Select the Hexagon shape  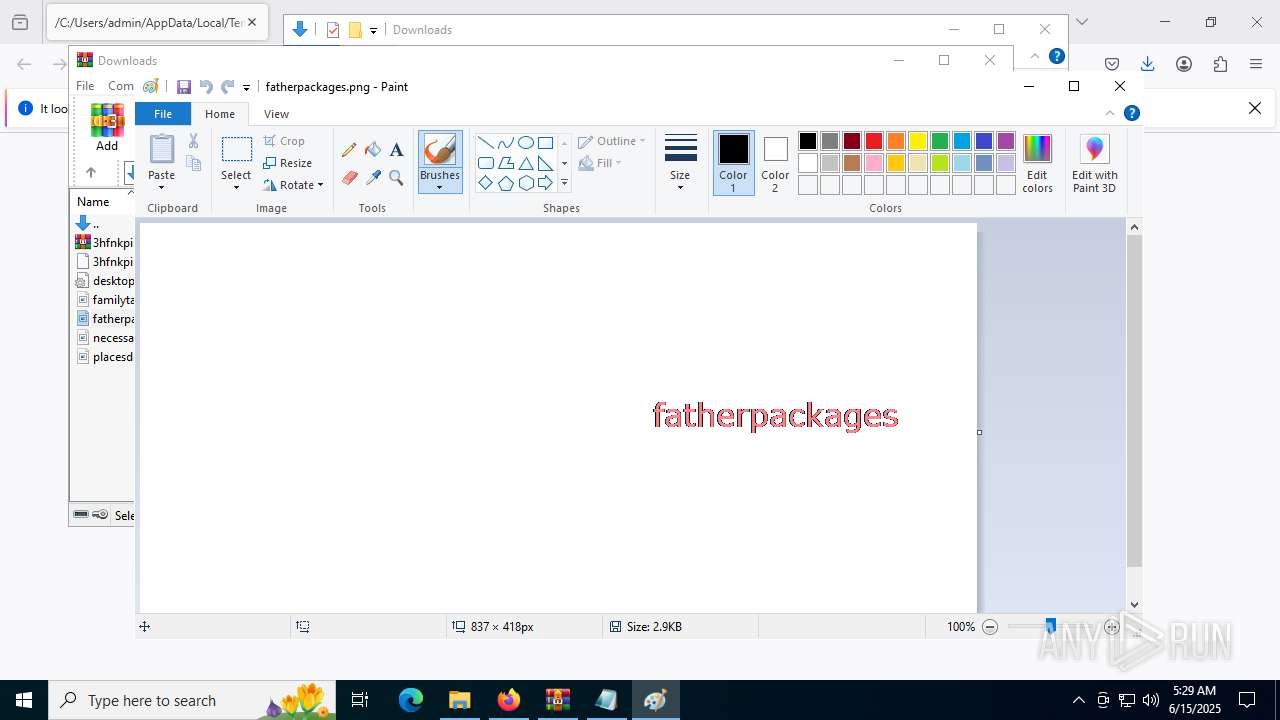(525, 183)
